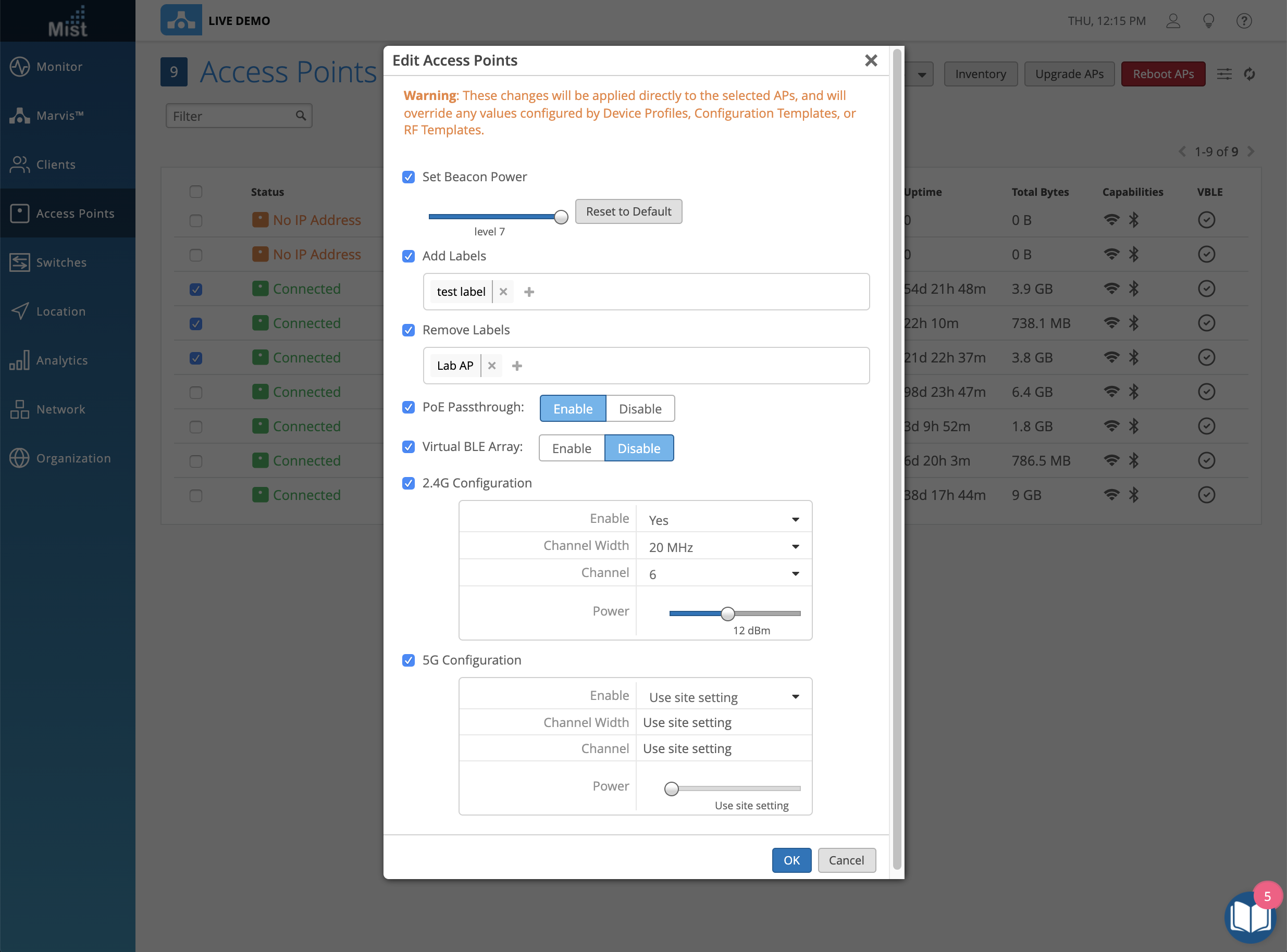1287x952 pixels.
Task: Click the refresh icon near Reboot APs
Action: [x=1249, y=74]
